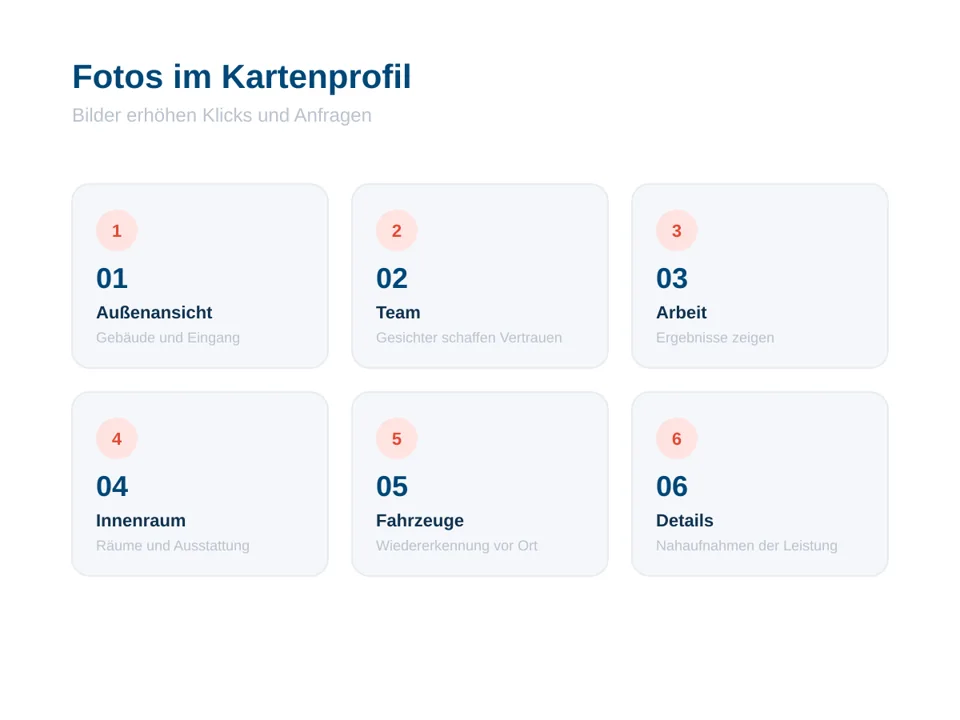Image resolution: width=960 pixels, height=720 pixels.
Task: Click the text 'Ergebnisse zeigen'
Action: [715, 338]
